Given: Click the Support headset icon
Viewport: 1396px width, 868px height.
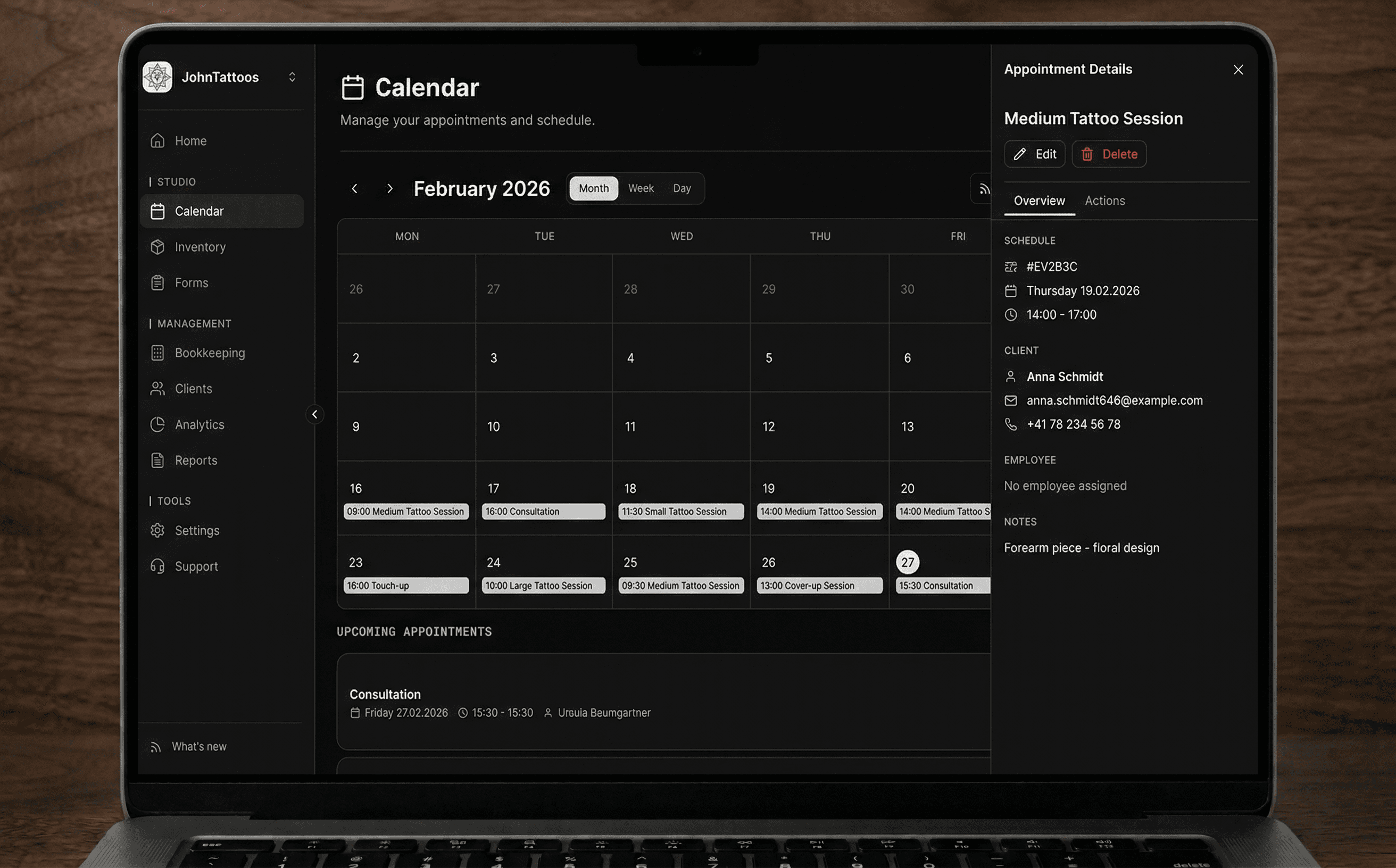Looking at the screenshot, I should click(x=157, y=566).
